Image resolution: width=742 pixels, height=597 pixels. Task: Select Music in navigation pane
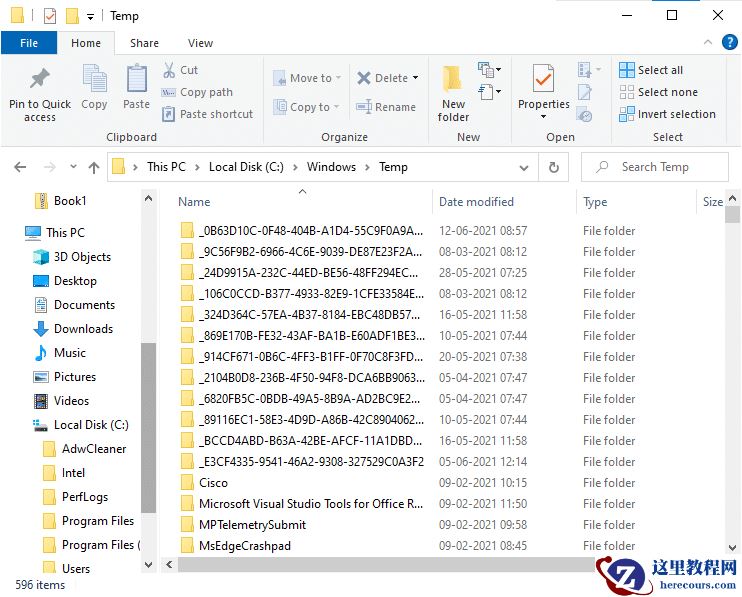[x=60, y=353]
